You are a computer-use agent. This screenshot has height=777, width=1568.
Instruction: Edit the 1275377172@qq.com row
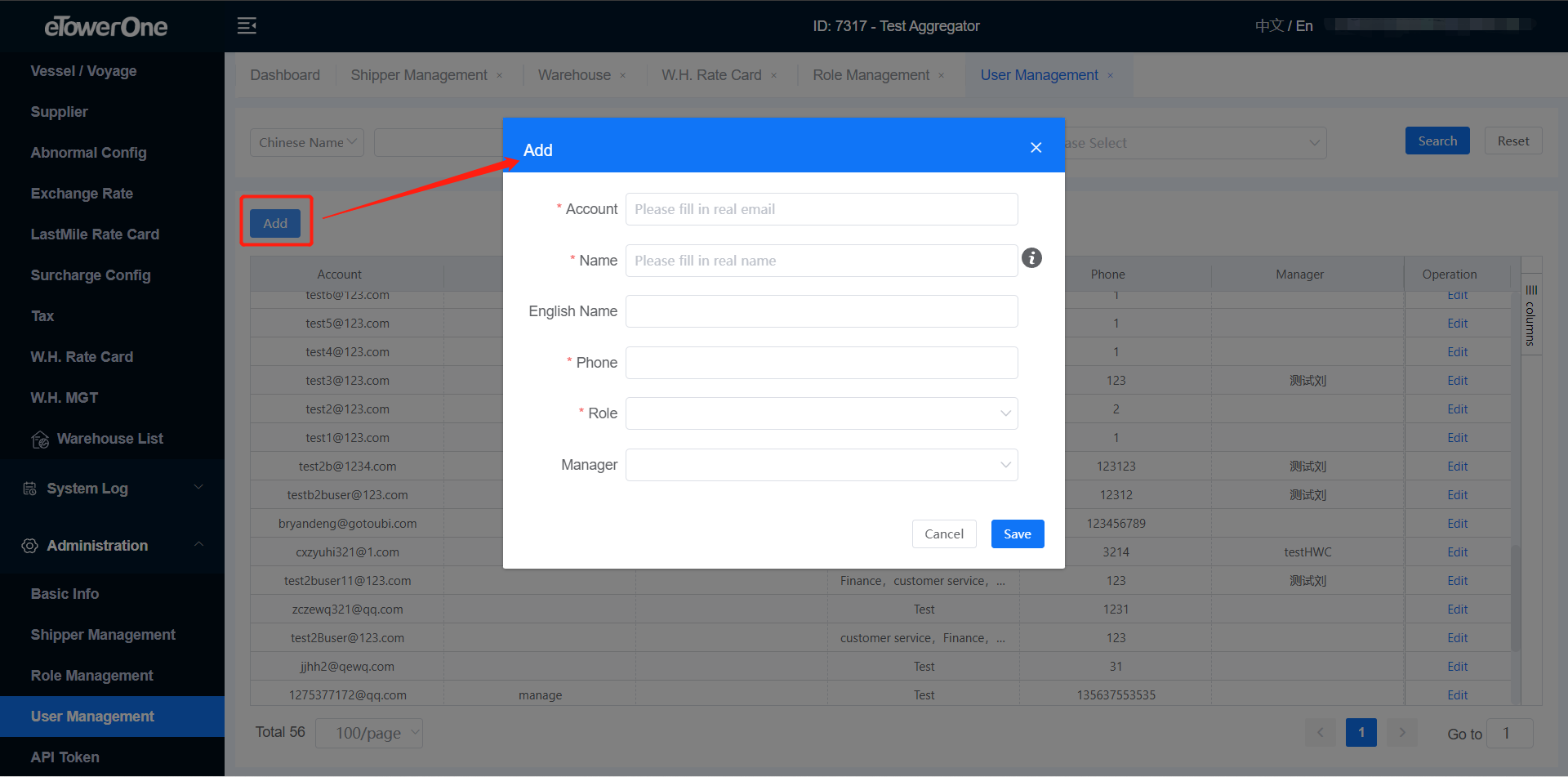coord(1458,695)
